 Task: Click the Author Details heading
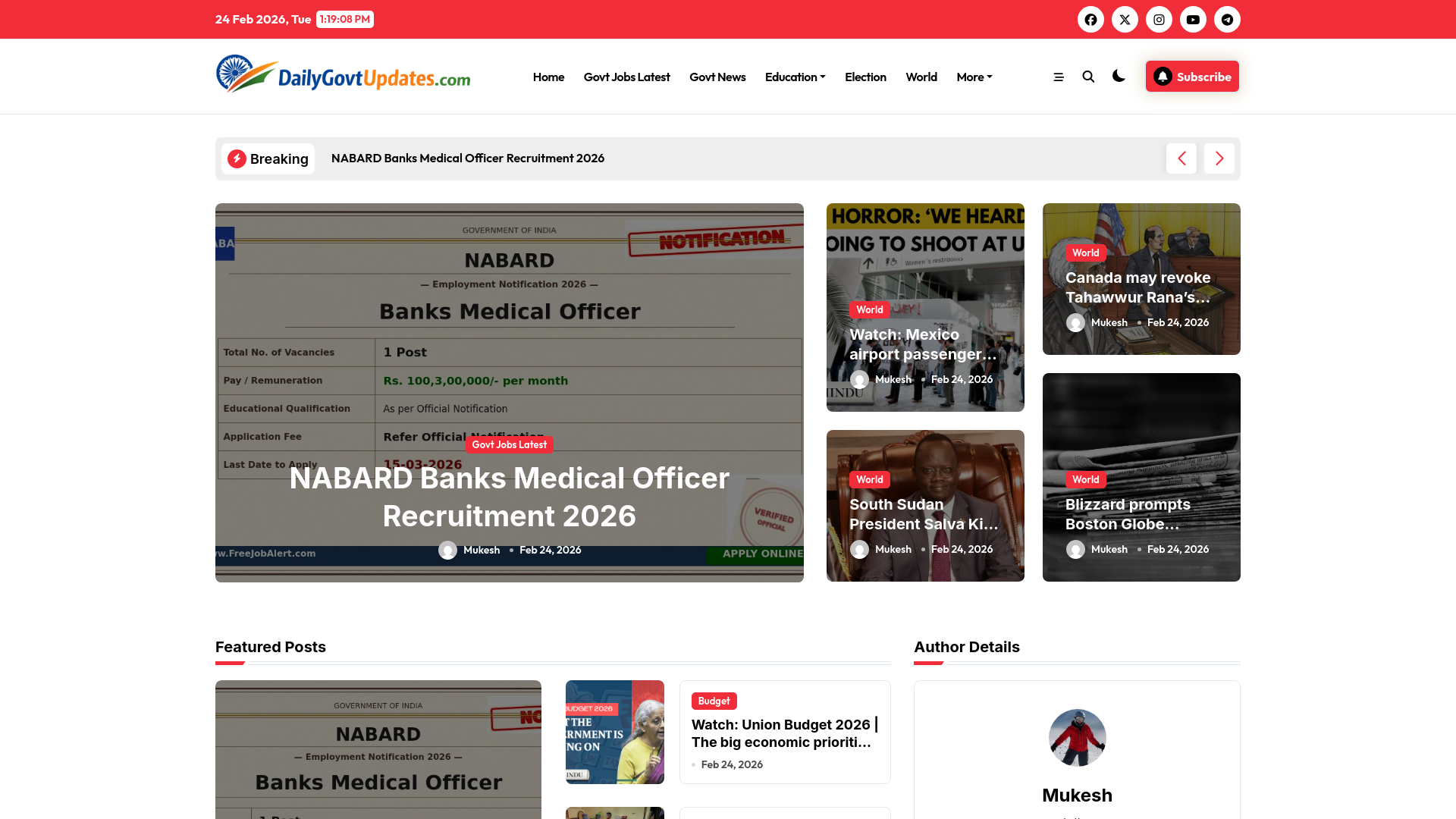tap(967, 647)
